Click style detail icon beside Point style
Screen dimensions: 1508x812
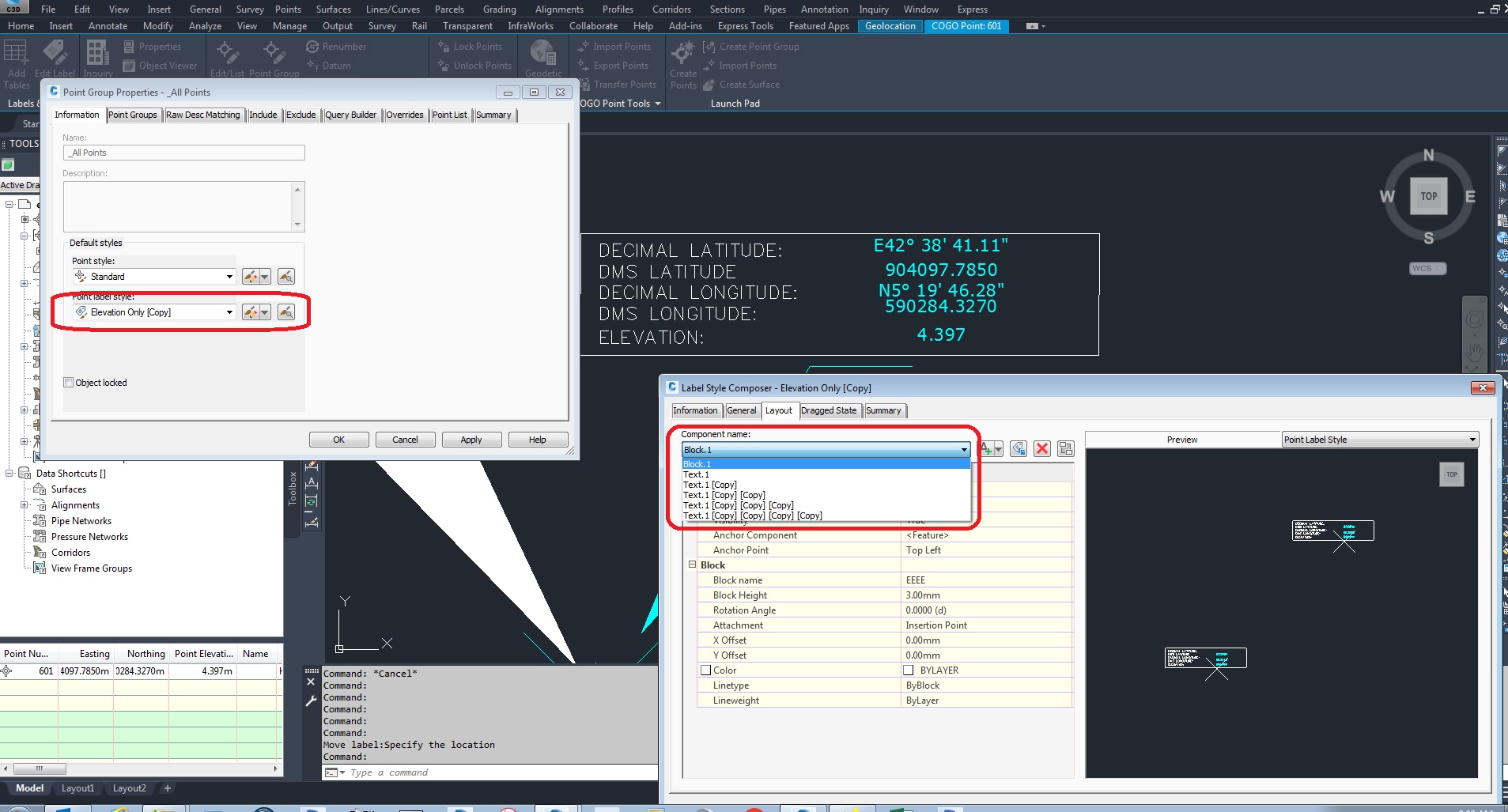click(x=286, y=277)
